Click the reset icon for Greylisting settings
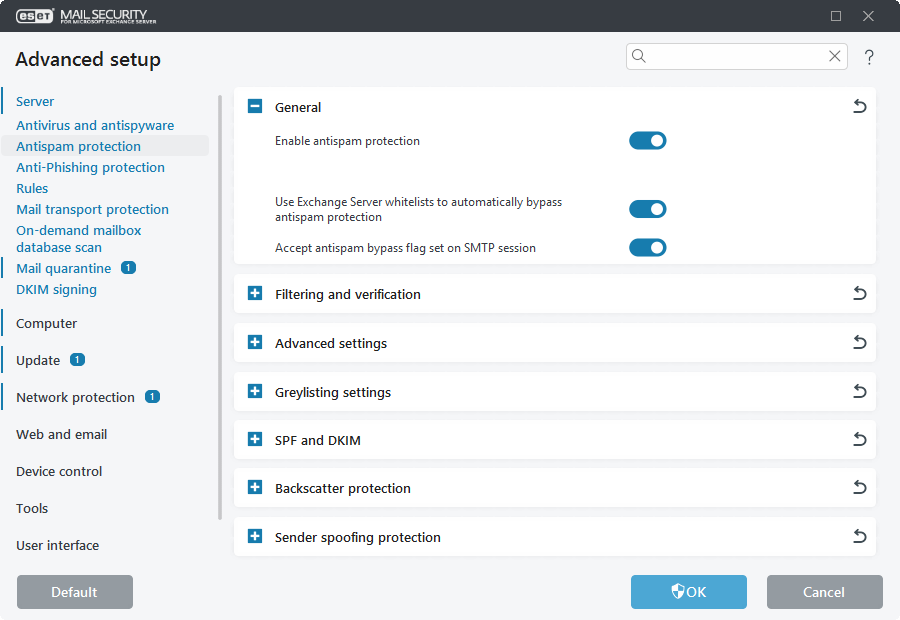This screenshot has width=900, height=620. 859,390
